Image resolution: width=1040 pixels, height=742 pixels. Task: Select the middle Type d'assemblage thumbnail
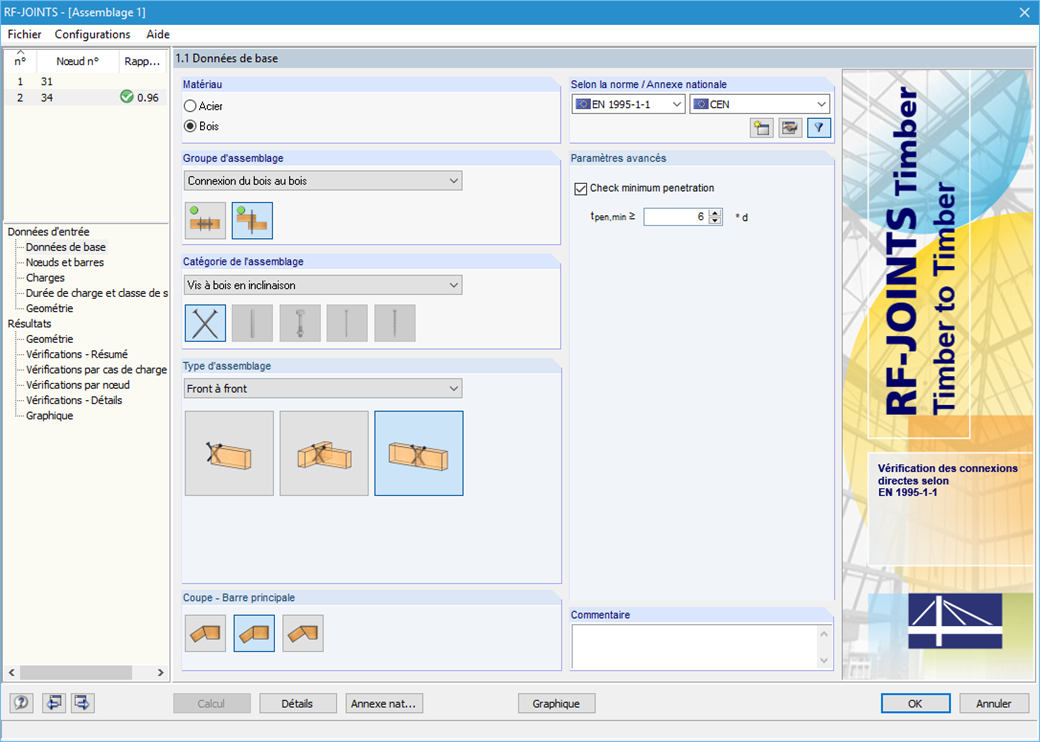[x=324, y=454]
